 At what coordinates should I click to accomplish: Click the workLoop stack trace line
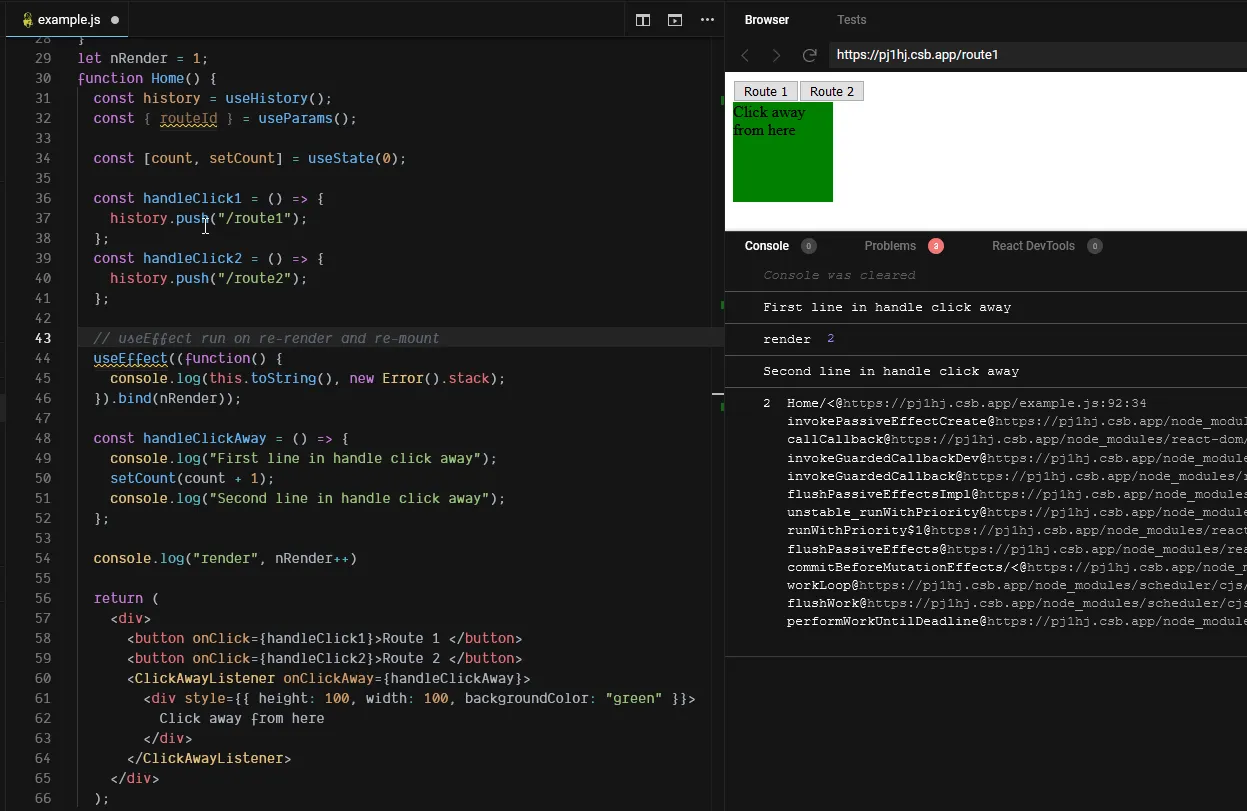point(1016,585)
